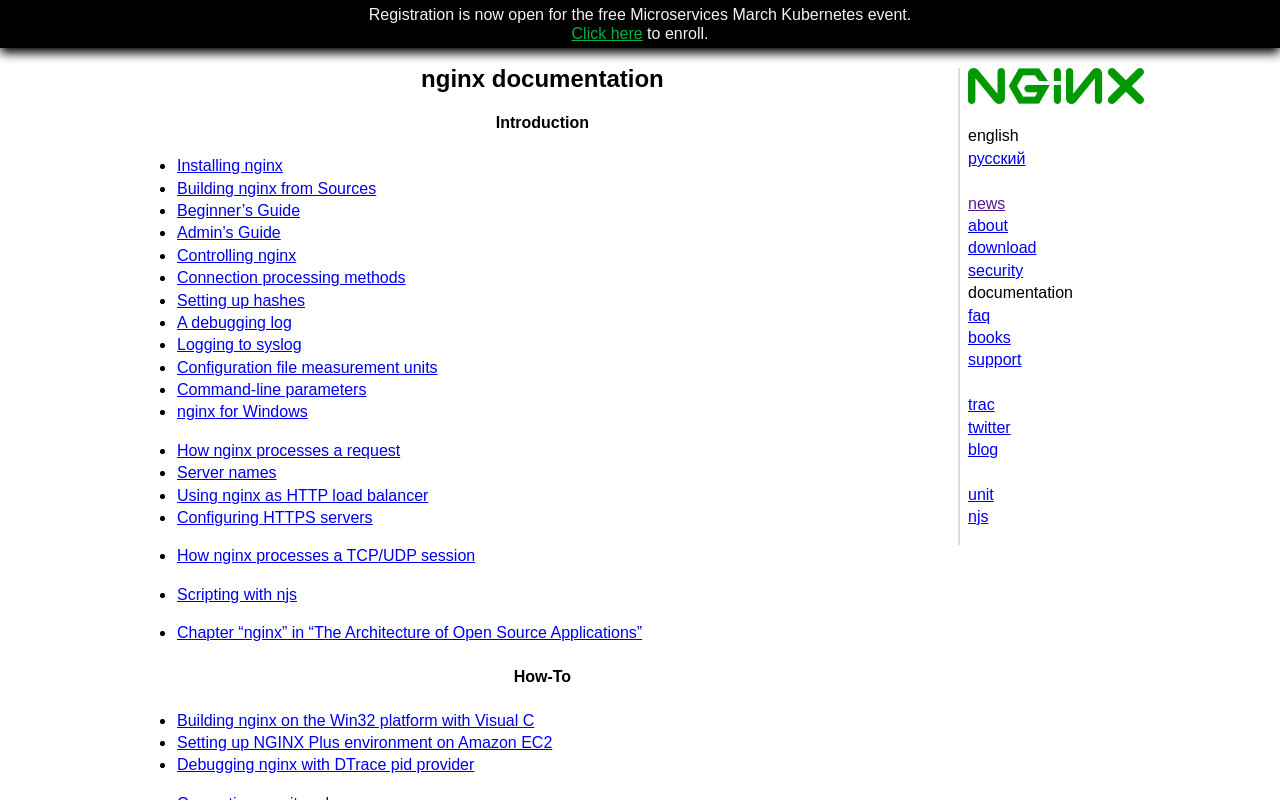The image size is (1280, 800).
Task: Open 'Building nginx from Sources' link
Action: (276, 189)
